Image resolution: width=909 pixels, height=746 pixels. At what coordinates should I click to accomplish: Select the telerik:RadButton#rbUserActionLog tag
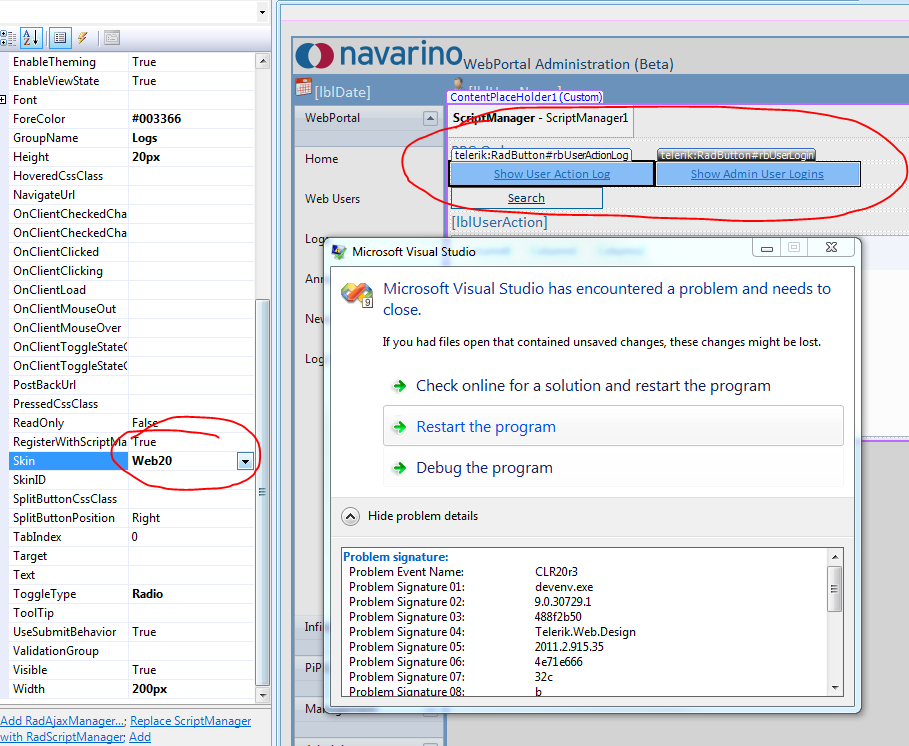(541, 155)
